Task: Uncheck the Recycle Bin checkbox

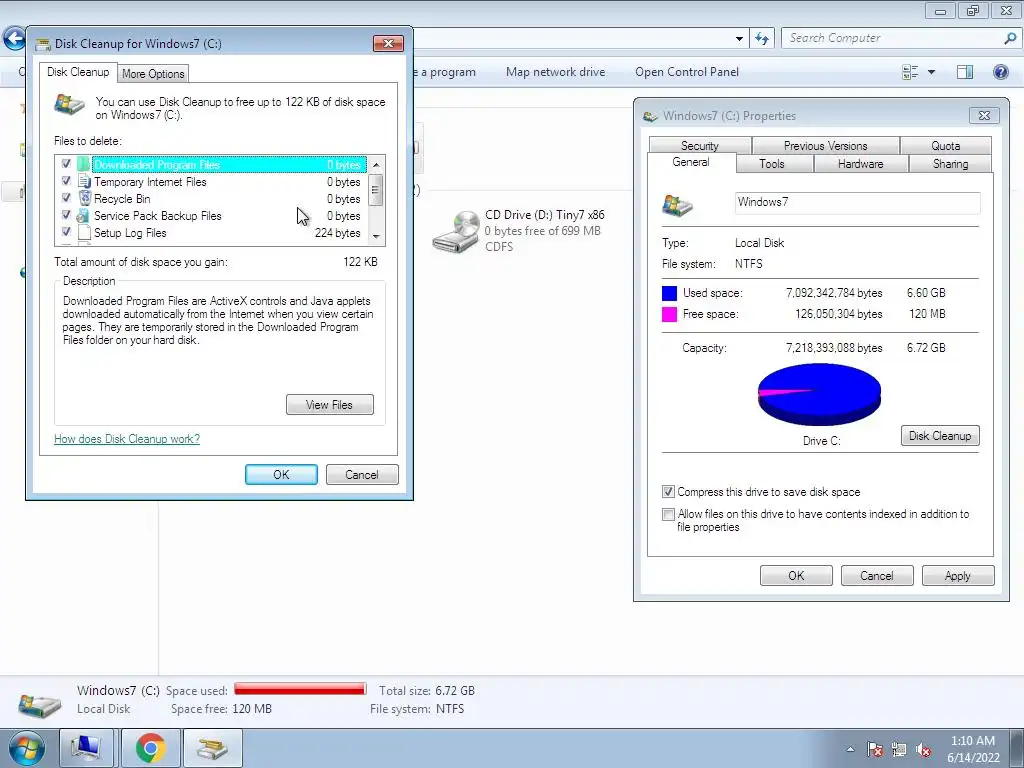Action: 66,197
